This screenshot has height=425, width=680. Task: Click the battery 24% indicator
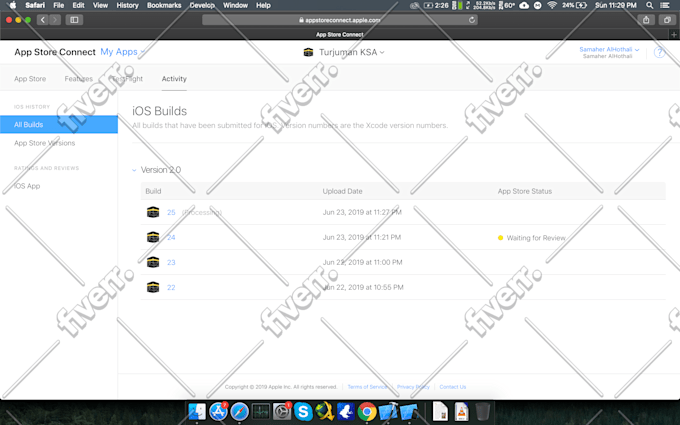tap(575, 5)
